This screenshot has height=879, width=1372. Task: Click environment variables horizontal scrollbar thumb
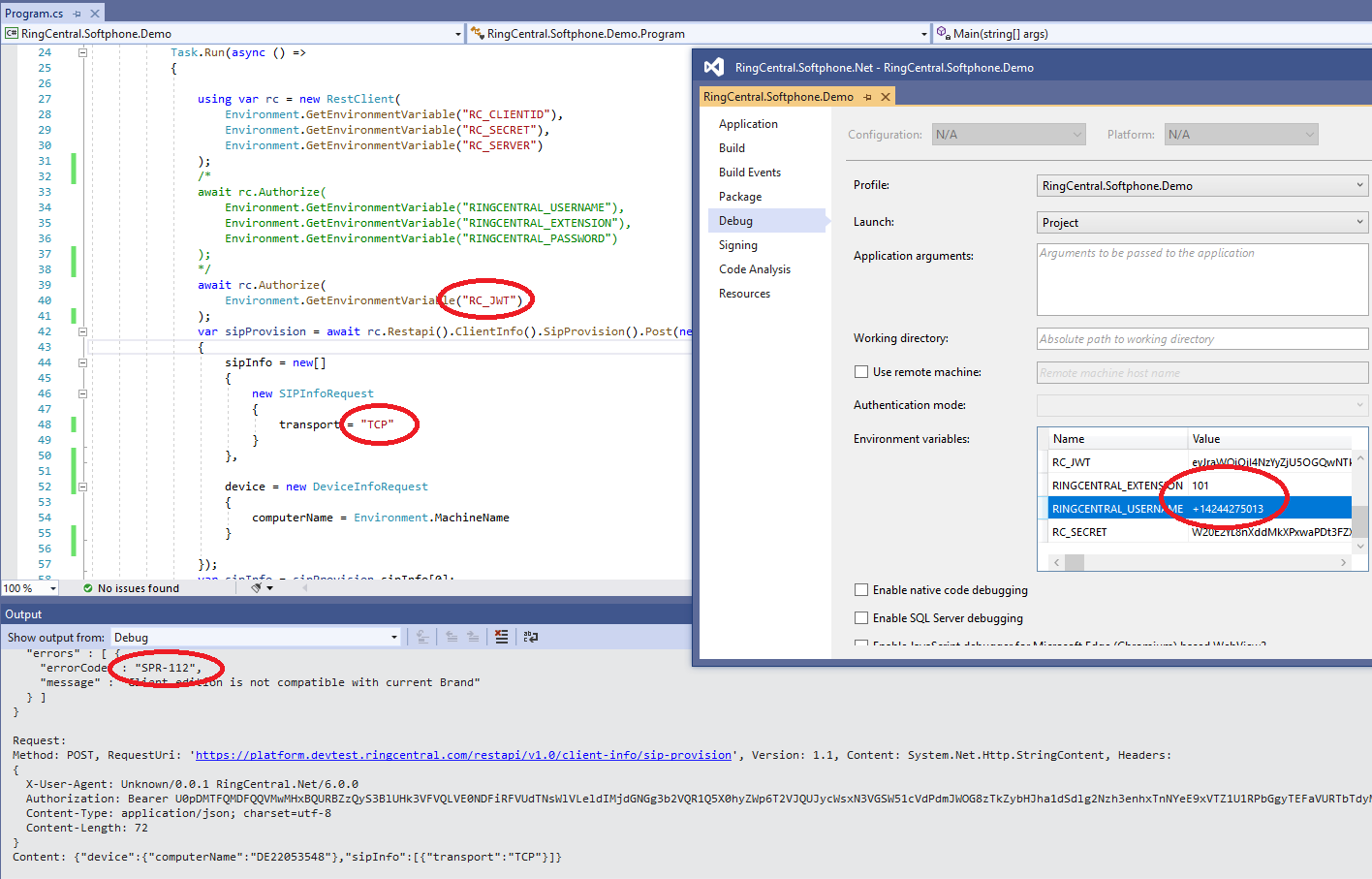pyautogui.click(x=1074, y=562)
